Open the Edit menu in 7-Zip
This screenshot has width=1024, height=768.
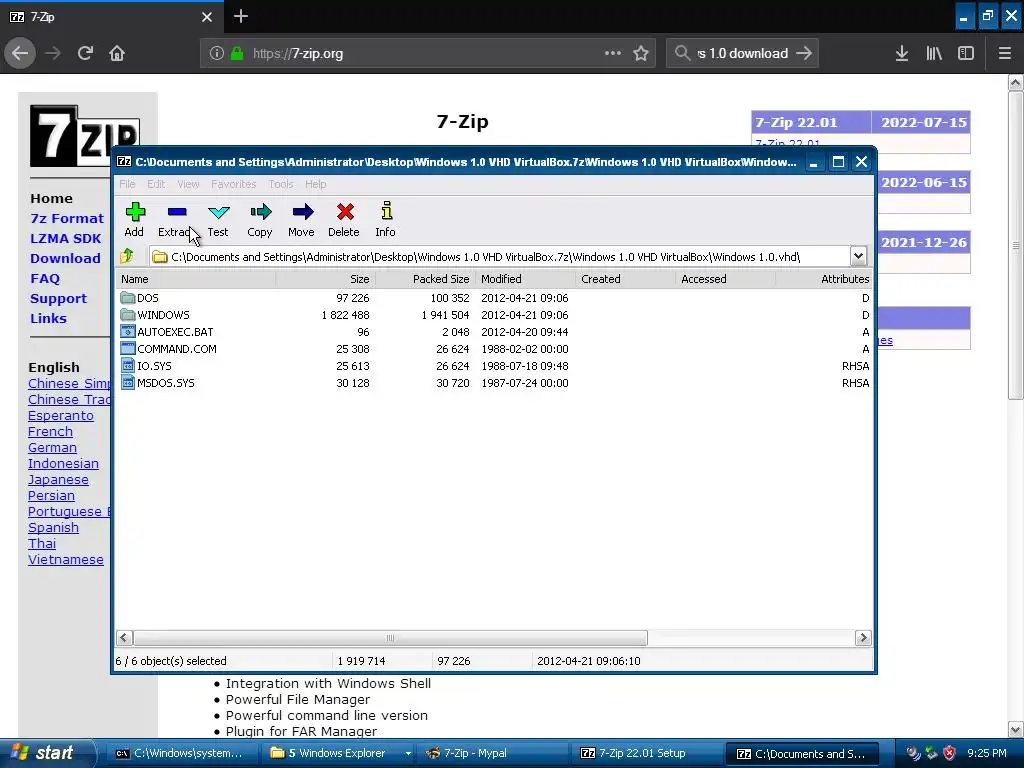[x=156, y=184]
